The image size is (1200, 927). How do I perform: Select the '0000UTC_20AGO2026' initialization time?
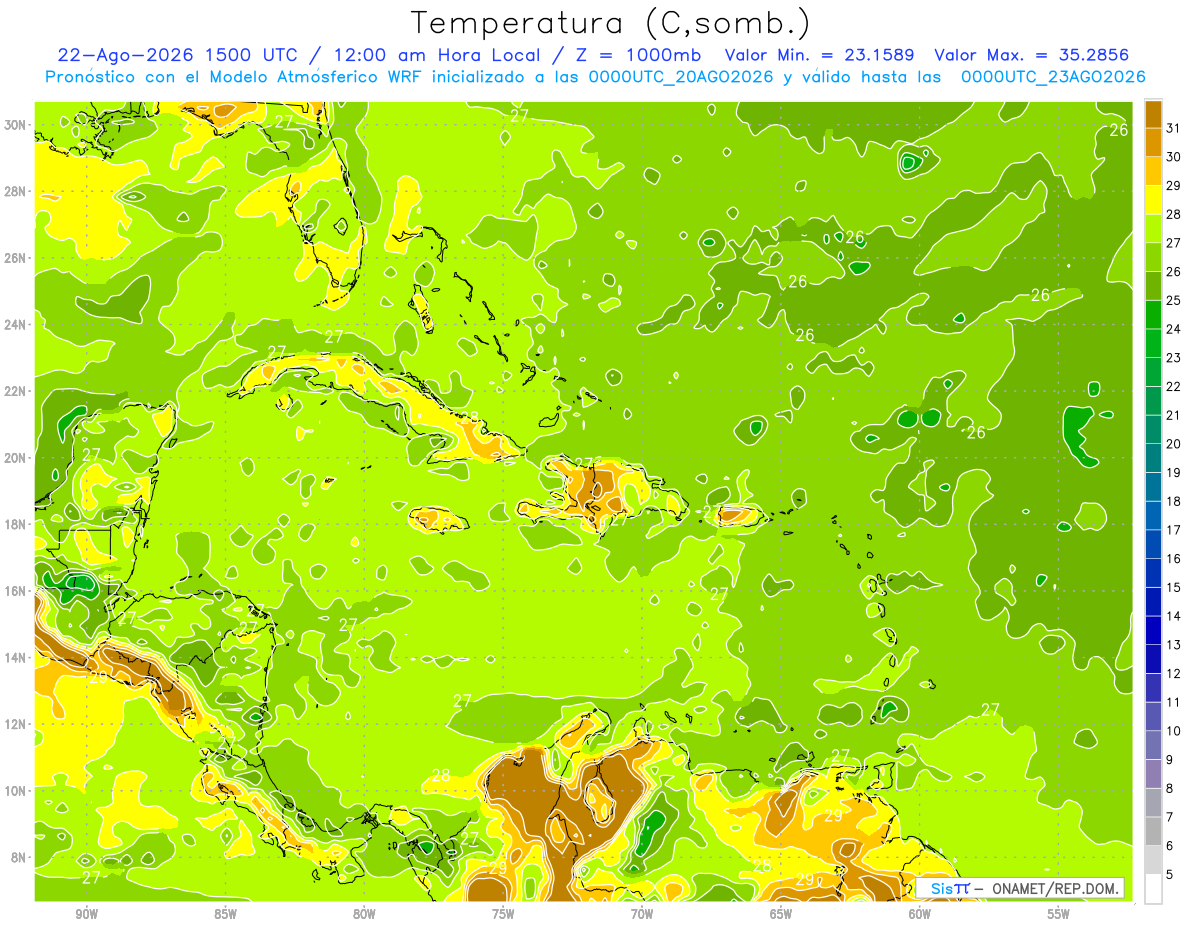pos(681,77)
